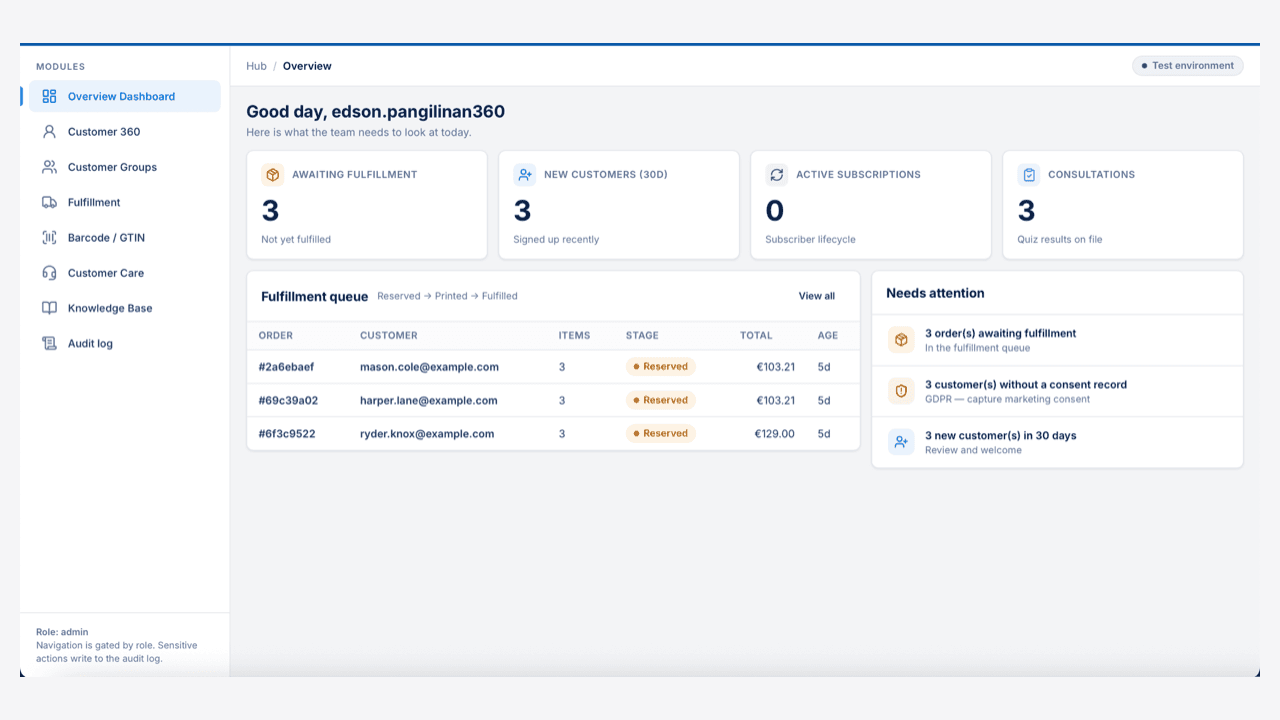This screenshot has width=1280, height=720.
Task: Open 3 customer(s) without consent record alert
Action: pyautogui.click(x=1057, y=392)
